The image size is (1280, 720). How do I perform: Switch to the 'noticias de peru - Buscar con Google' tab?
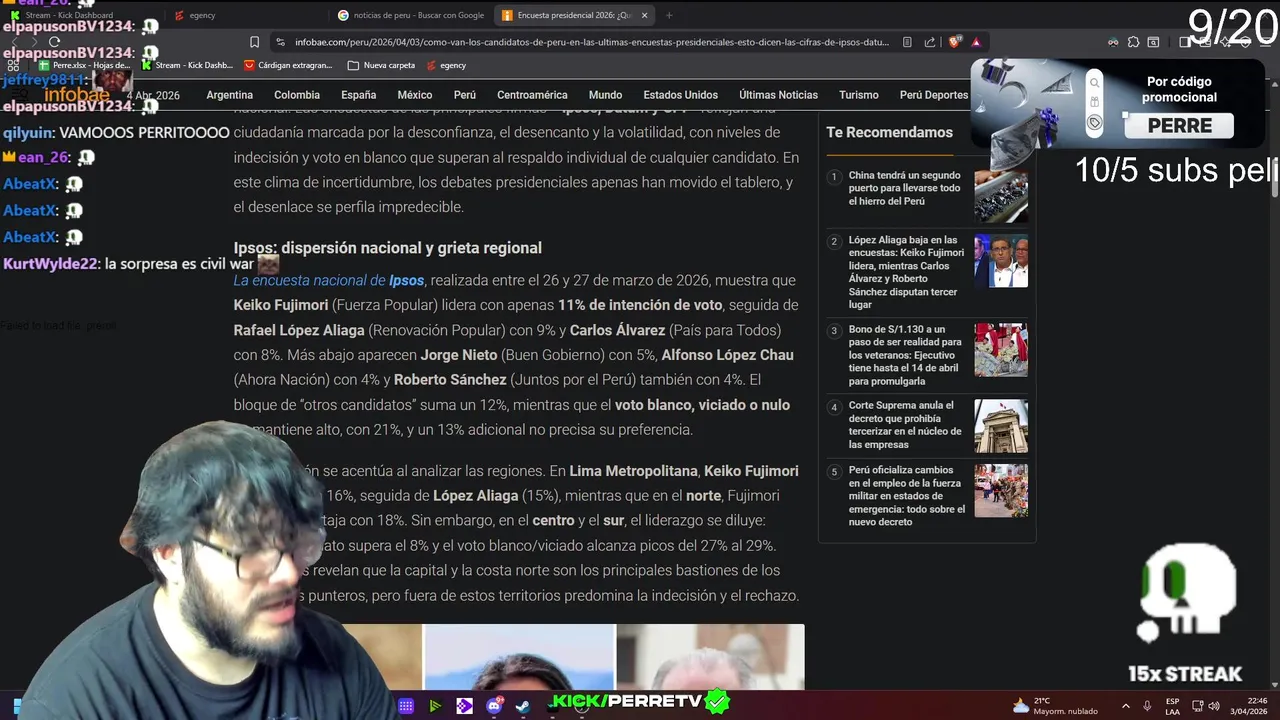(411, 15)
